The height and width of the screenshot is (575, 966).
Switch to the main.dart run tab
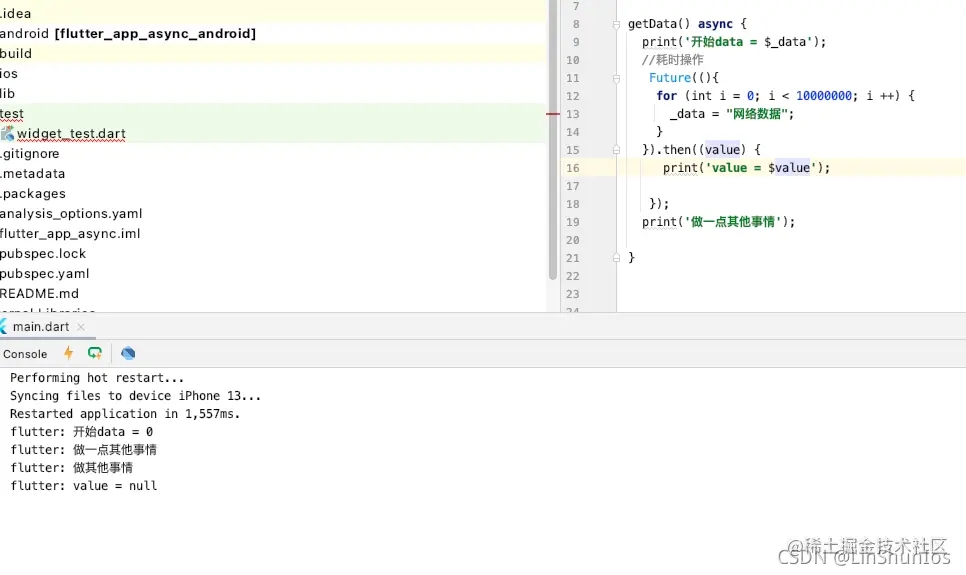click(x=41, y=327)
